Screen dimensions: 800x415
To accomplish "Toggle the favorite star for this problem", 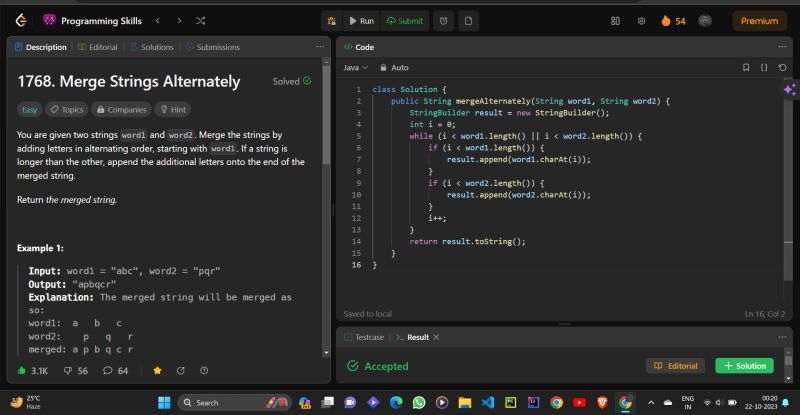I will tap(157, 371).
